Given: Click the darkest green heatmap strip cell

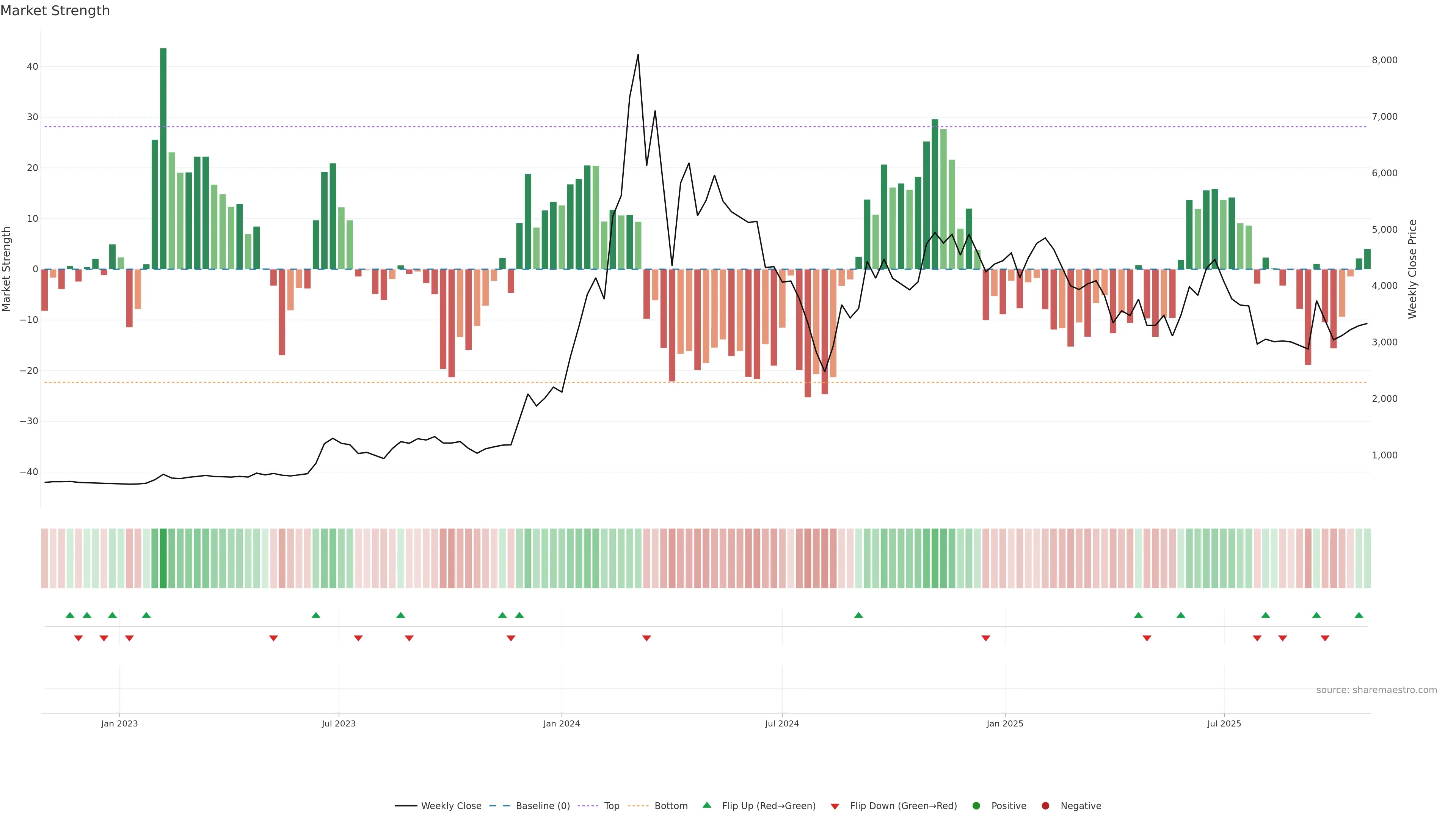Looking at the screenshot, I should pos(163,558).
